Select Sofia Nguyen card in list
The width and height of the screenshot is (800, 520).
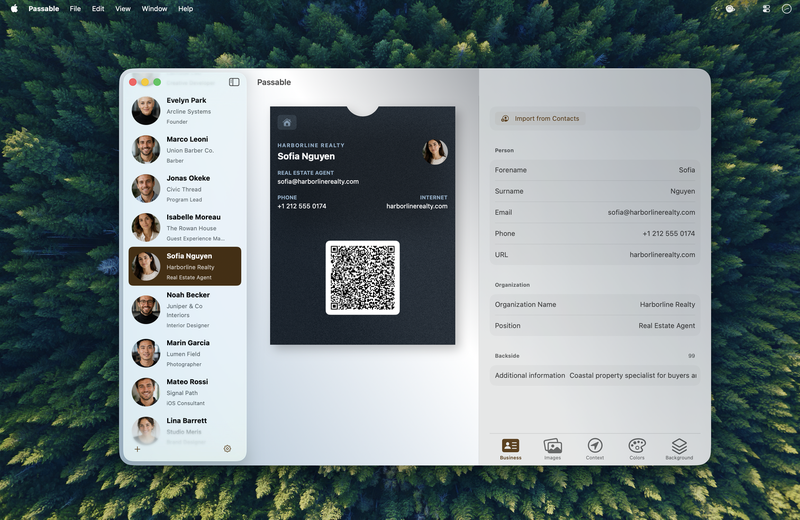click(185, 266)
